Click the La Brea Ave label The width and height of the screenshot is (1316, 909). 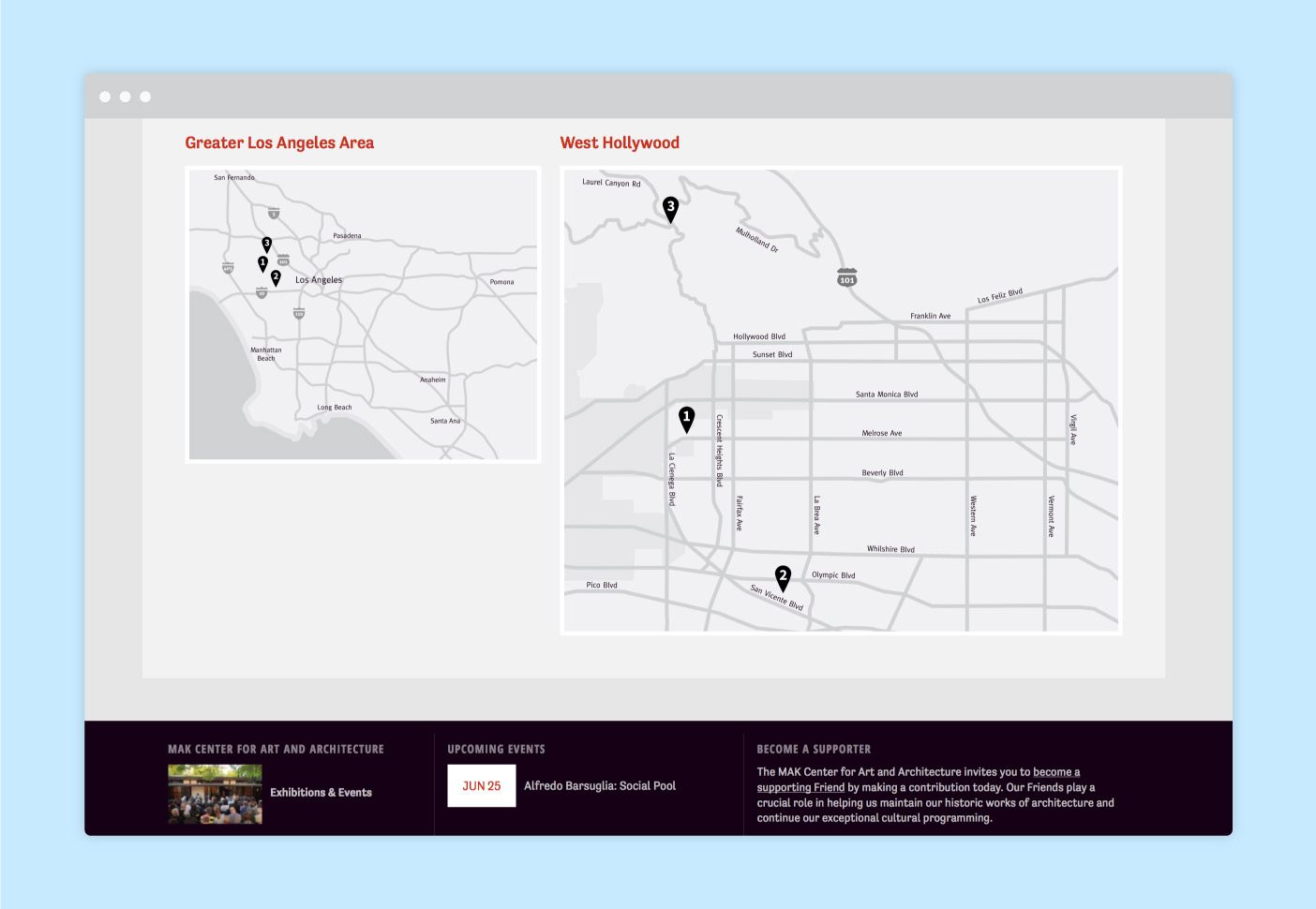coord(816,515)
